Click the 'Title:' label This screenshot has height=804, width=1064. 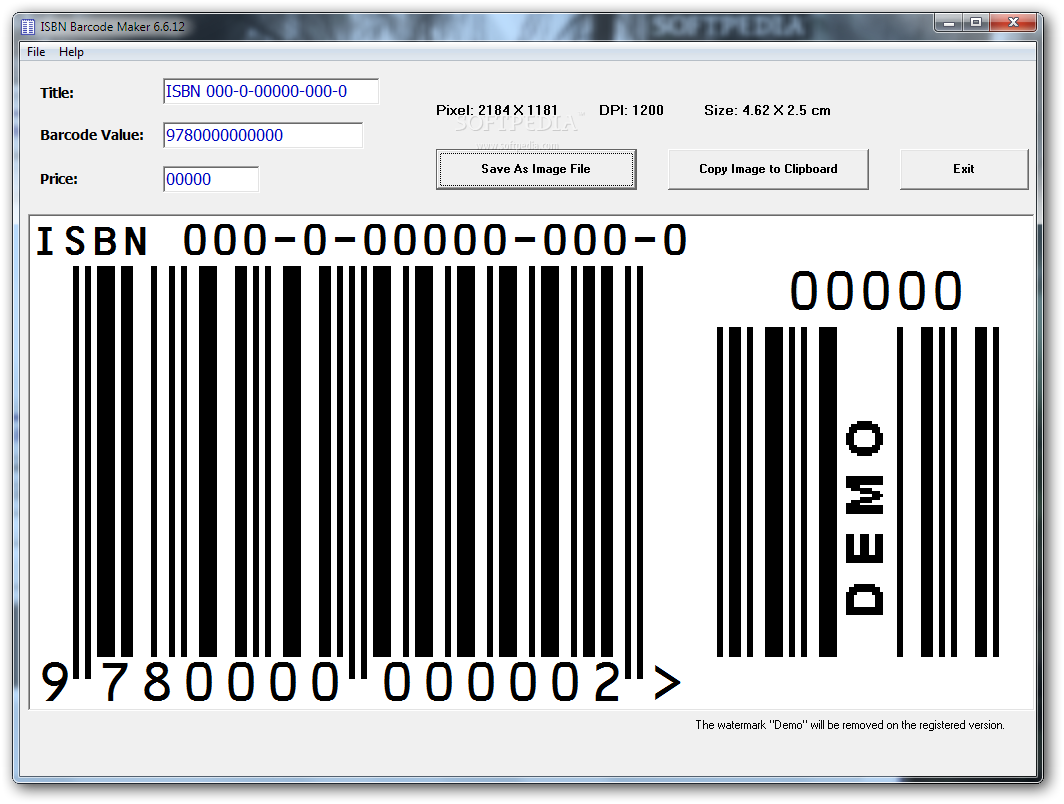[57, 93]
